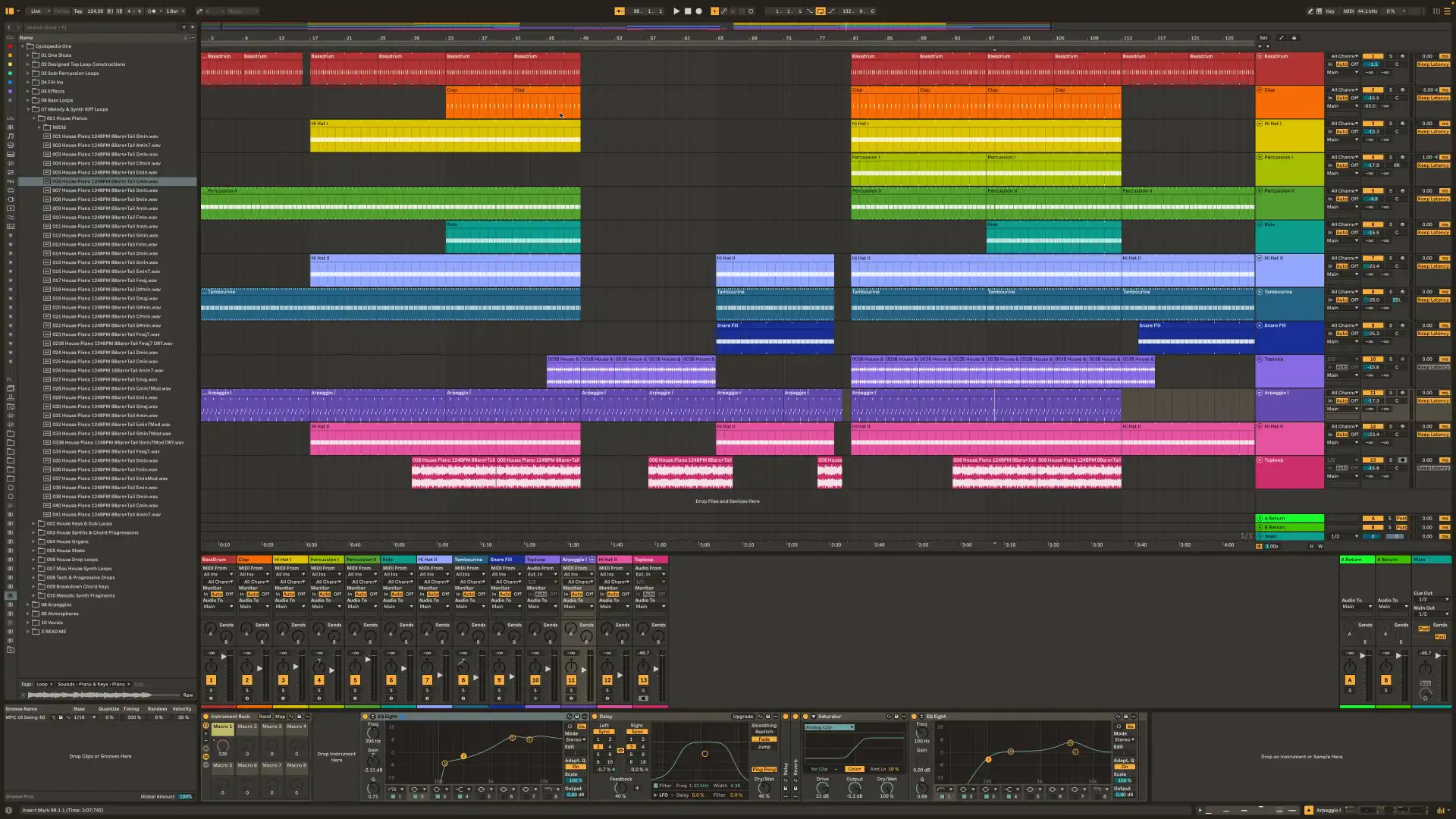Enable Ping Pong in the Delay device
Screen dimensions: 1456x819
pos(764,770)
